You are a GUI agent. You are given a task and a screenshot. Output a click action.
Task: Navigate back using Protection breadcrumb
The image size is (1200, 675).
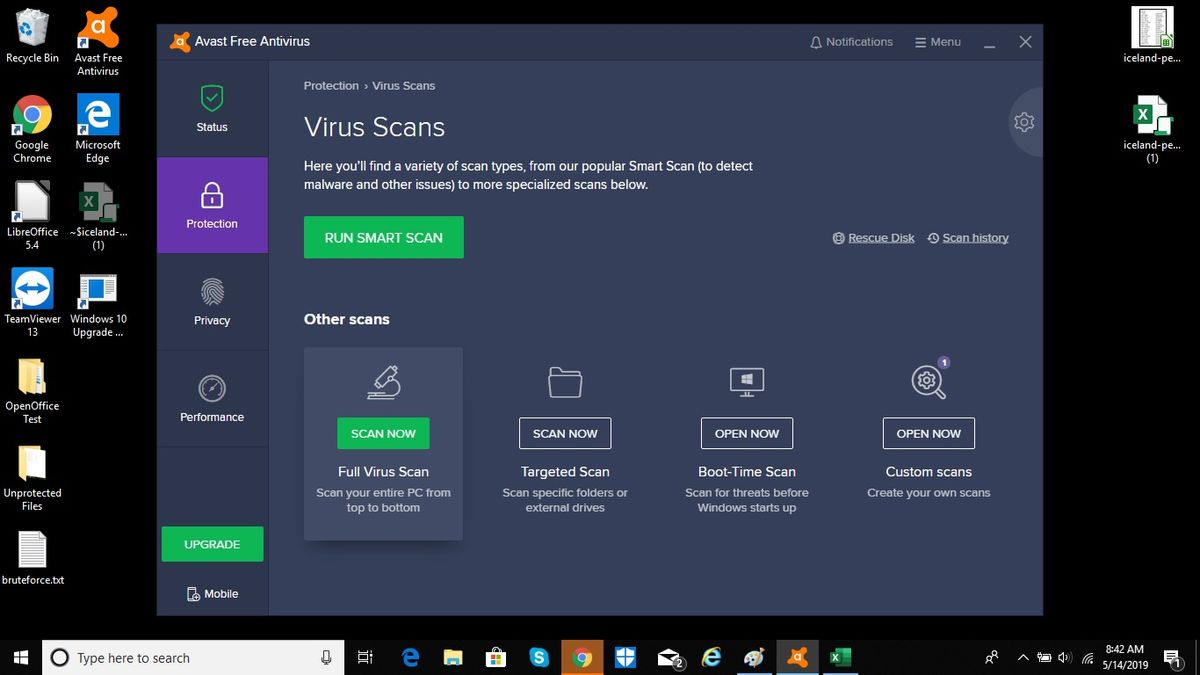331,85
